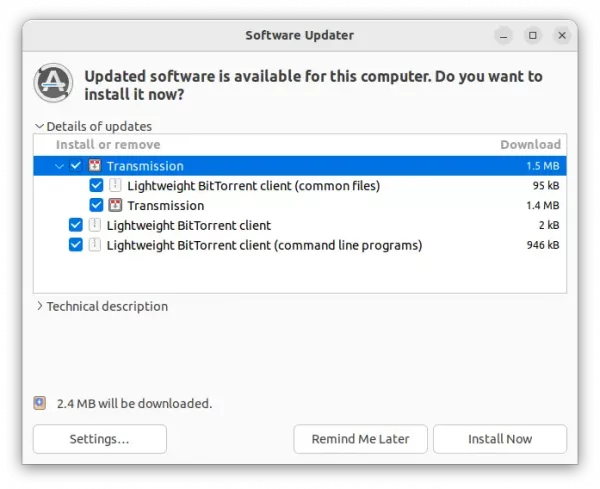
Task: Expand the Technical description section
Action: pos(40,307)
